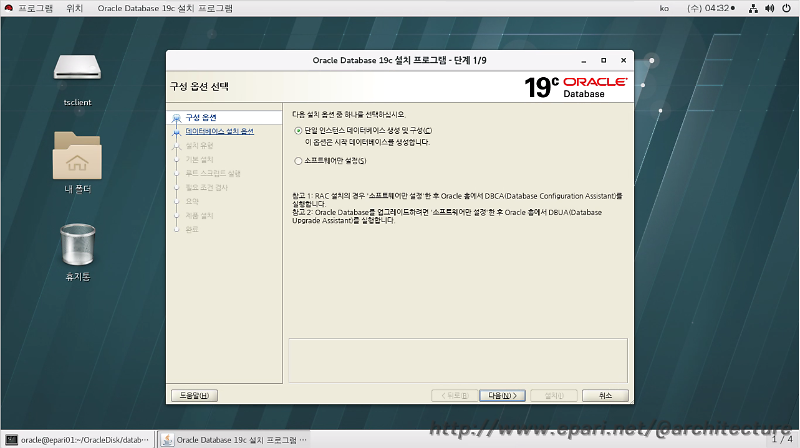Open the clock showing (수) 04:32
This screenshot has width=800, height=448.
coord(711,8)
